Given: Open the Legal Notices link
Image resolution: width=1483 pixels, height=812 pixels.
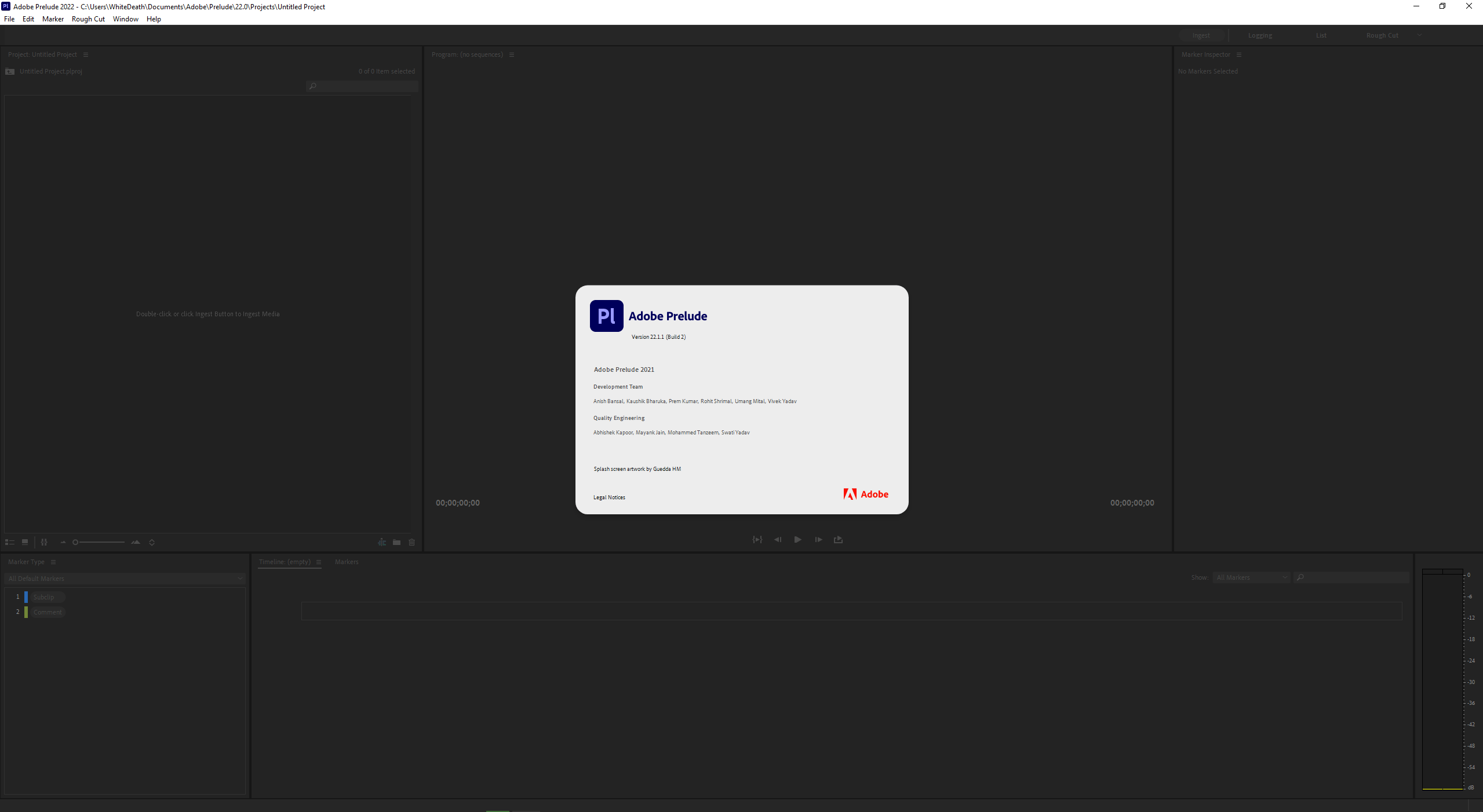Looking at the screenshot, I should [609, 498].
